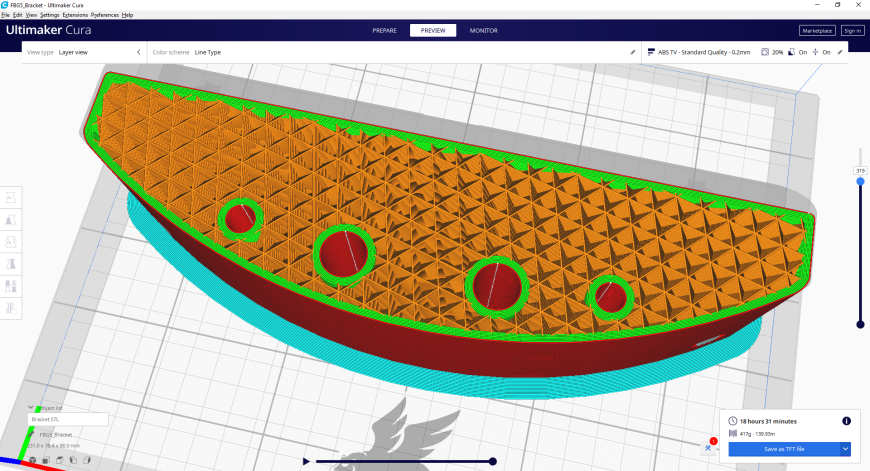The image size is (870, 471).
Task: Click the Save as TFT file button
Action: [784, 449]
